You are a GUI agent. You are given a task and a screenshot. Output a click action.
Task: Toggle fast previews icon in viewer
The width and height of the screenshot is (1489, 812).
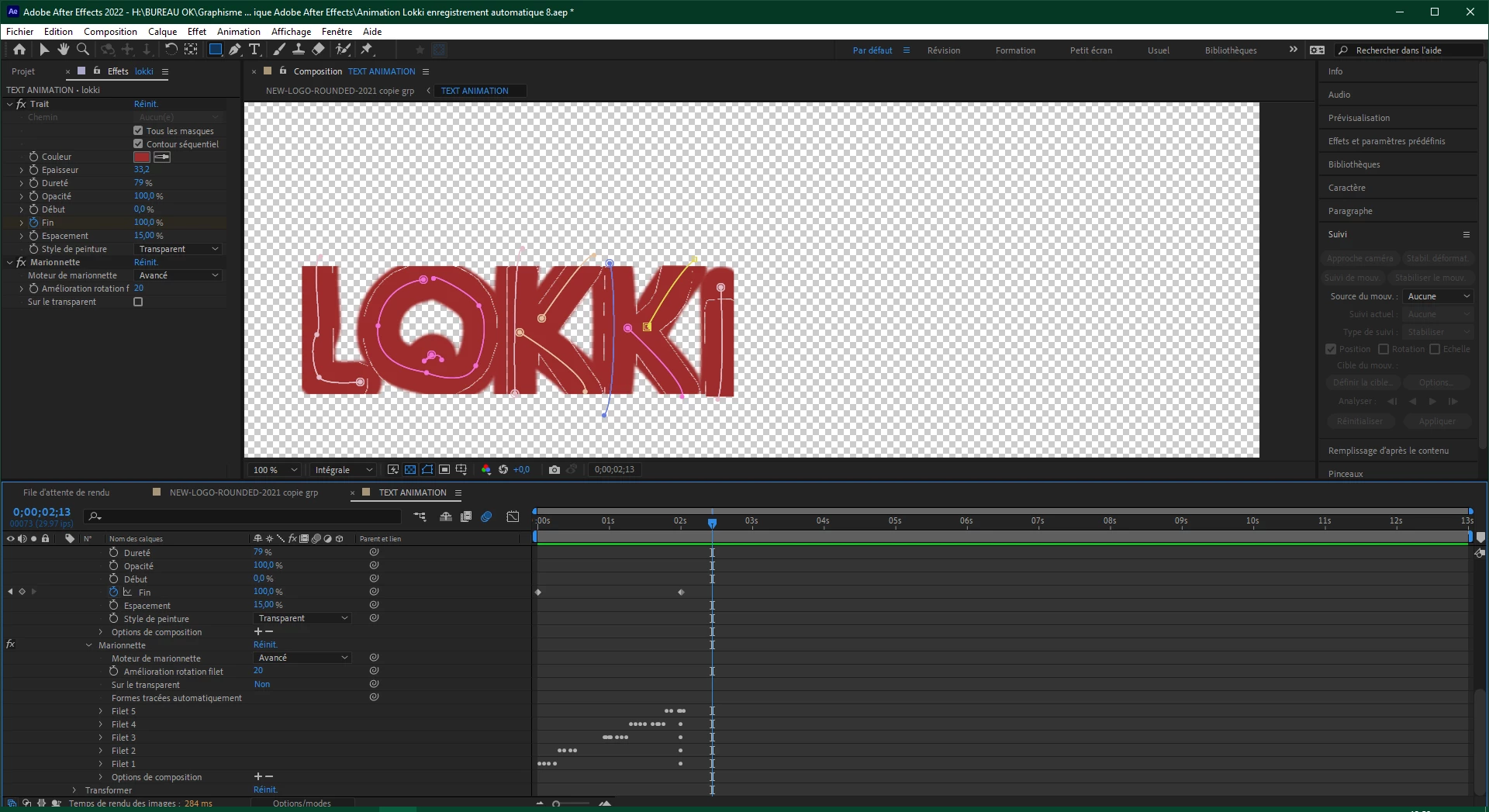(x=393, y=469)
